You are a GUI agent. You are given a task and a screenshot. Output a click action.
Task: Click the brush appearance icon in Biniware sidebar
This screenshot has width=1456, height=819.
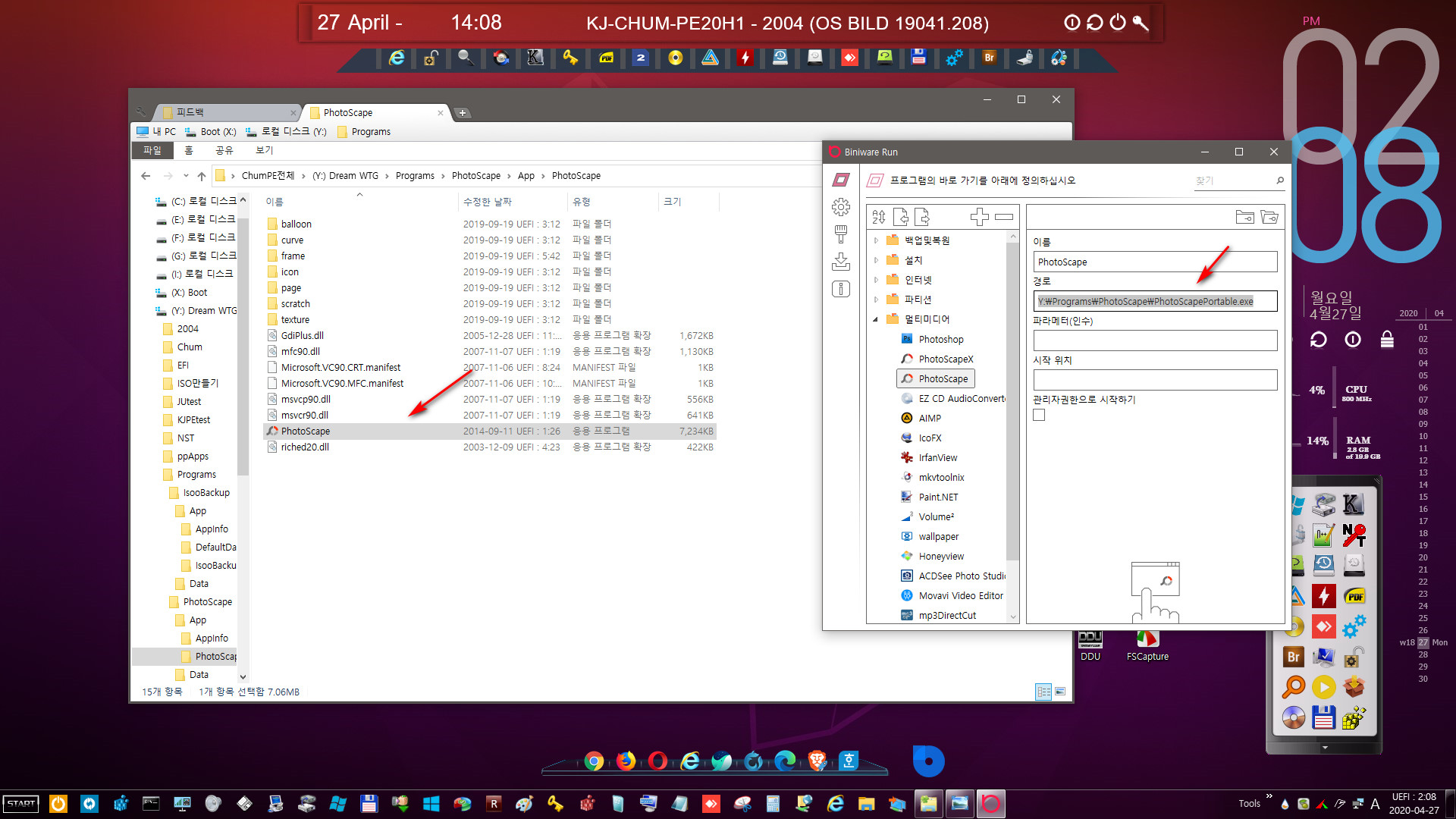point(841,234)
